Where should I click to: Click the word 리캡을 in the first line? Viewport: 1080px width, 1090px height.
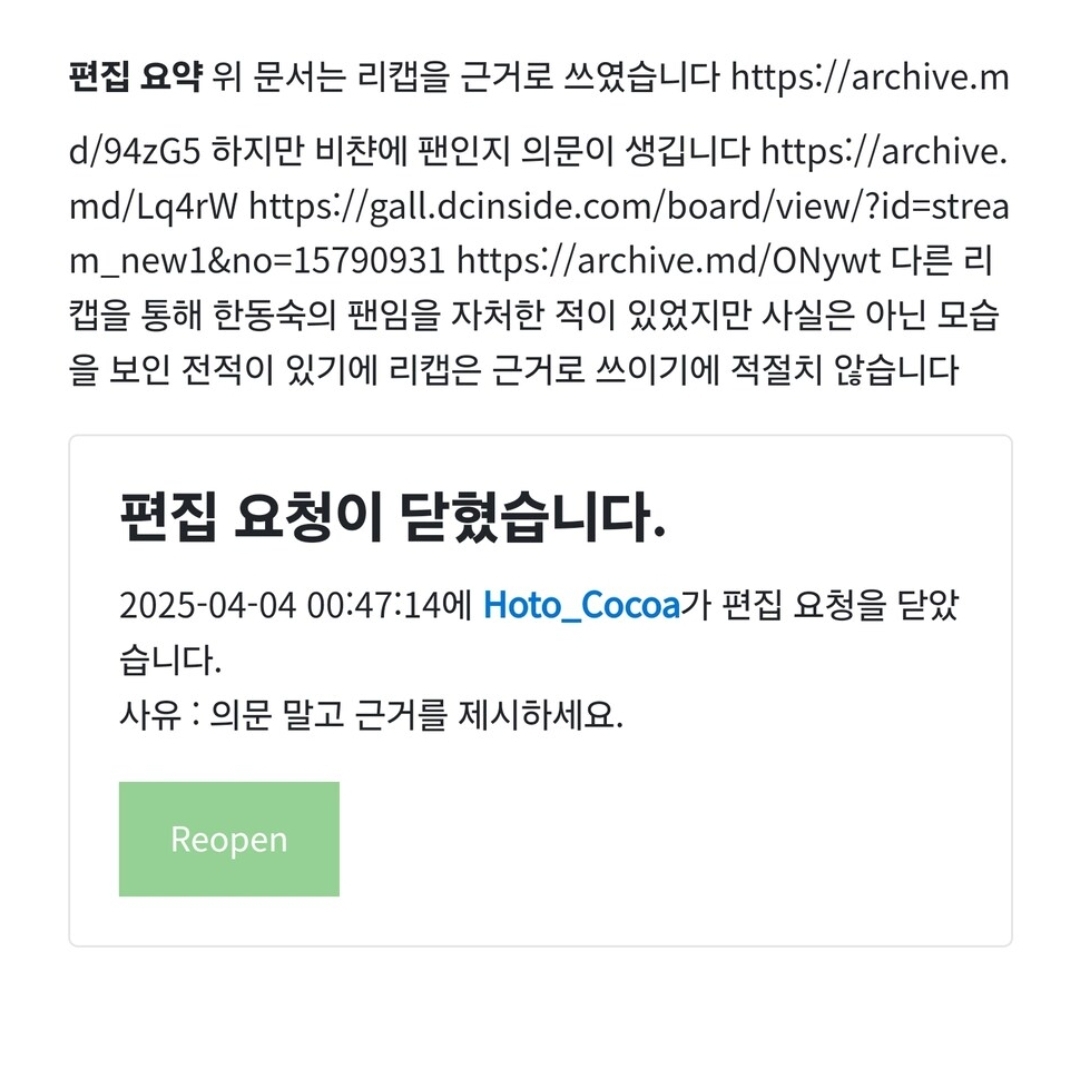[x=403, y=76]
